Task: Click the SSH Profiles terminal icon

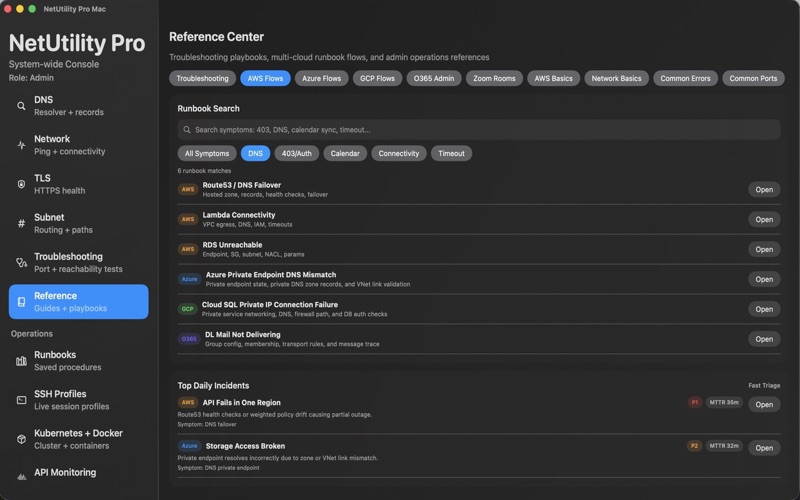Action: [x=21, y=400]
